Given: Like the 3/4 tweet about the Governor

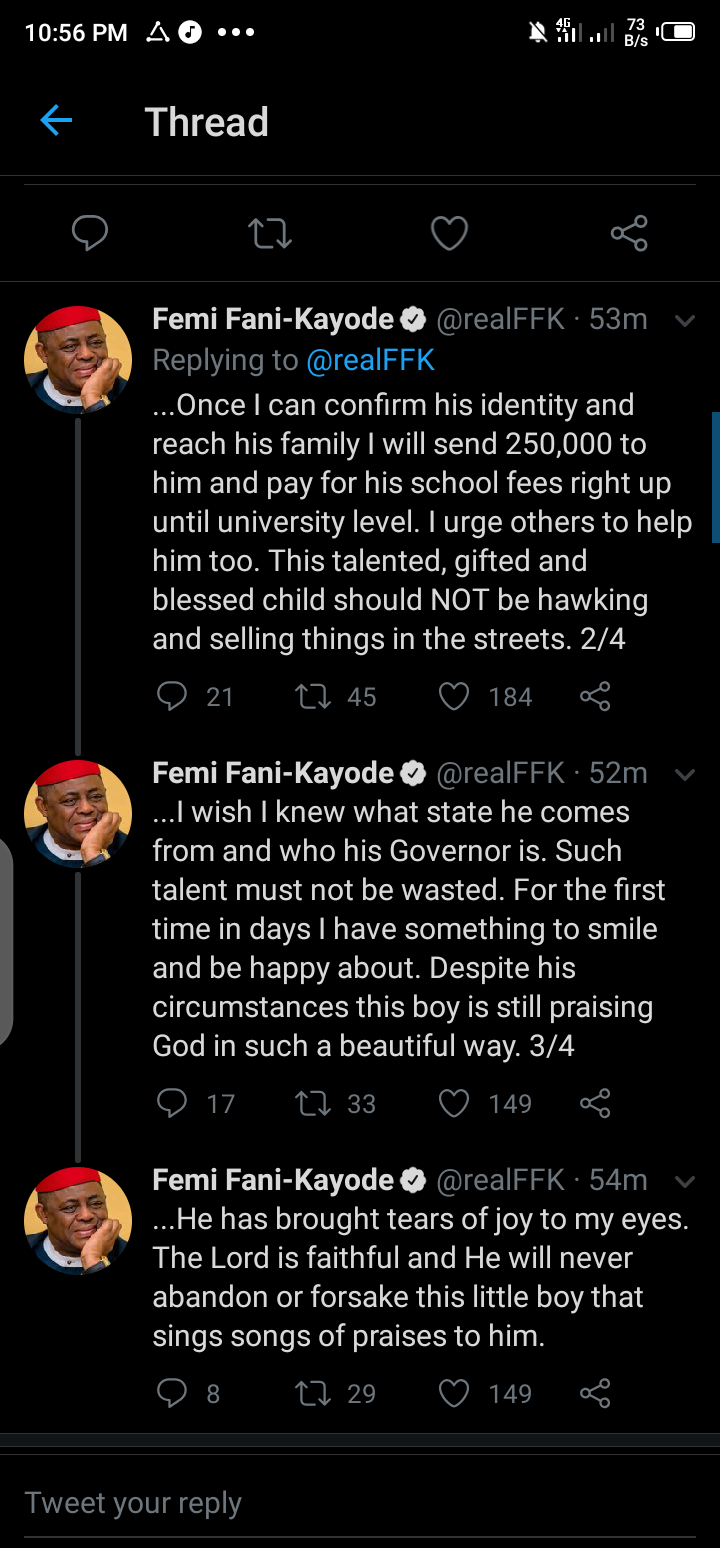Looking at the screenshot, I should coord(454,1103).
